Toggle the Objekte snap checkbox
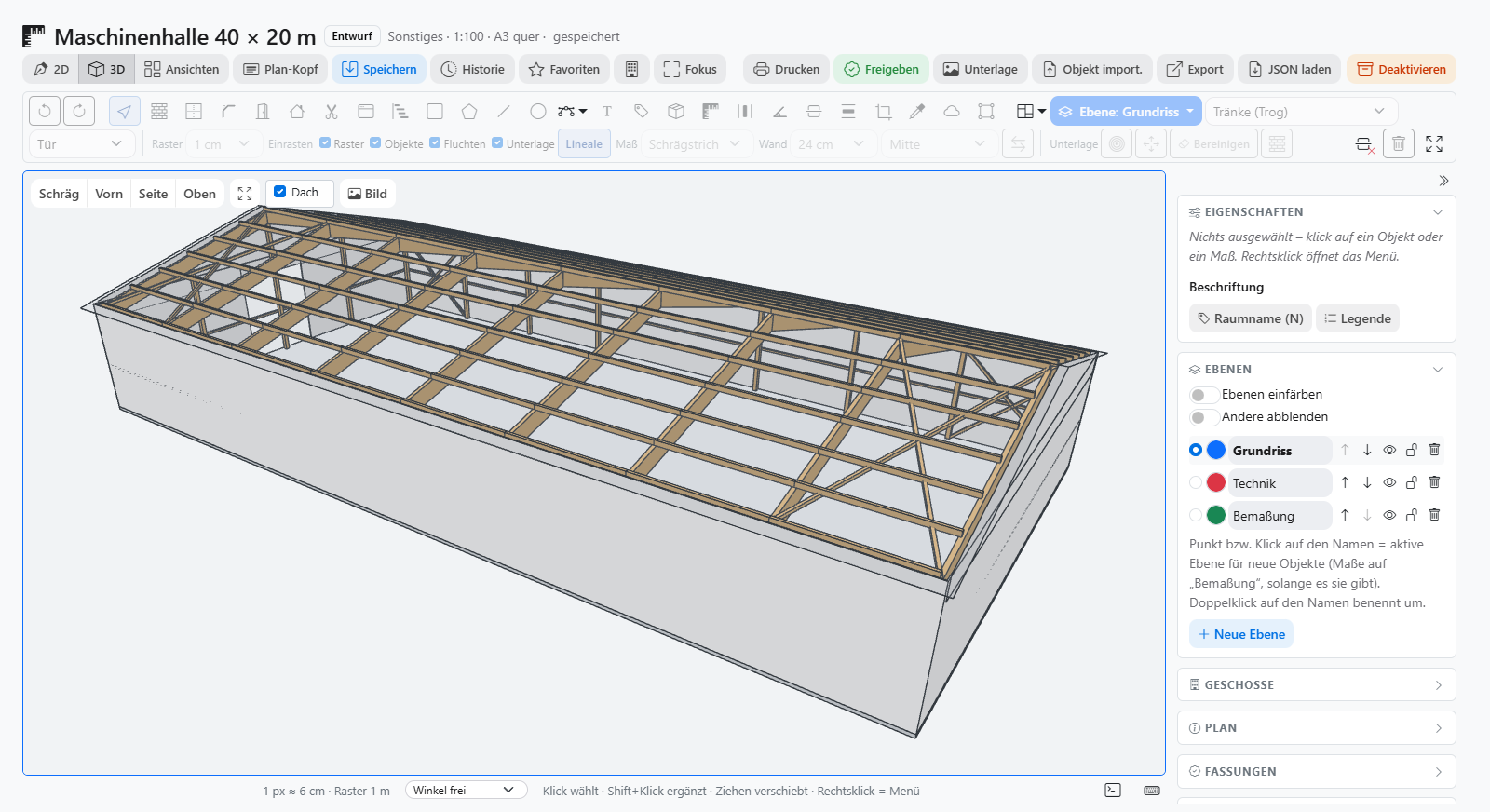This screenshot has height=812, width=1490. [375, 142]
